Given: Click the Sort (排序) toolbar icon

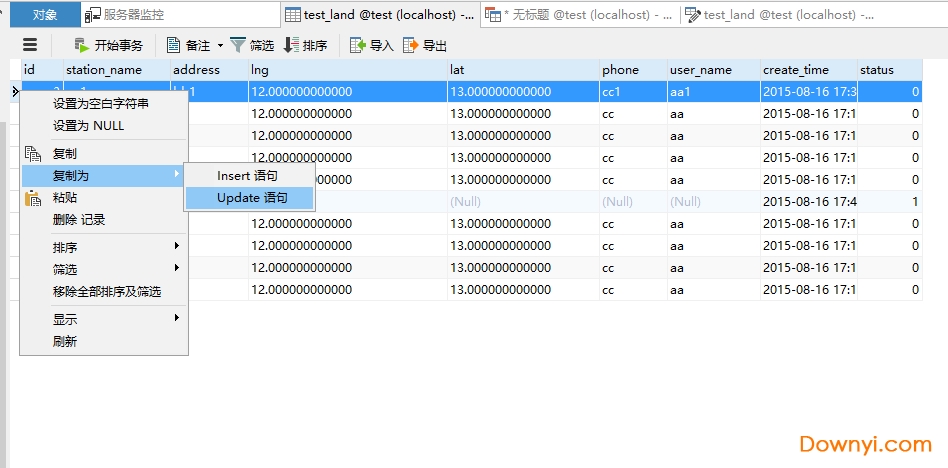Looking at the screenshot, I should [291, 45].
